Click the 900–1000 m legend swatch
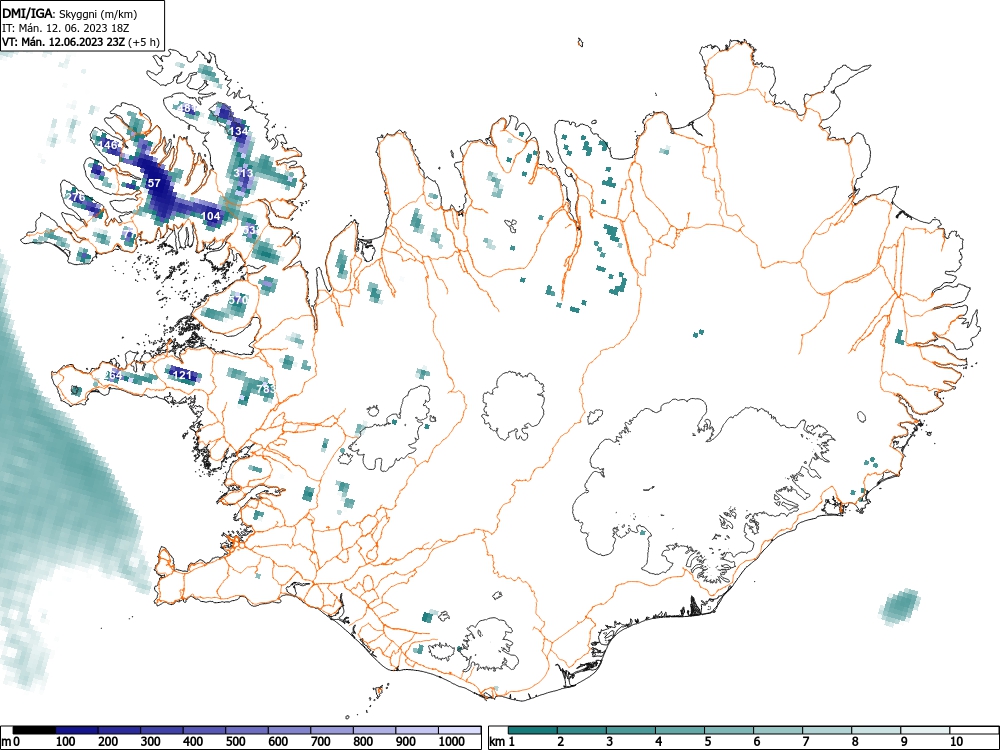Screen dimensions: 1000x750 417,730
